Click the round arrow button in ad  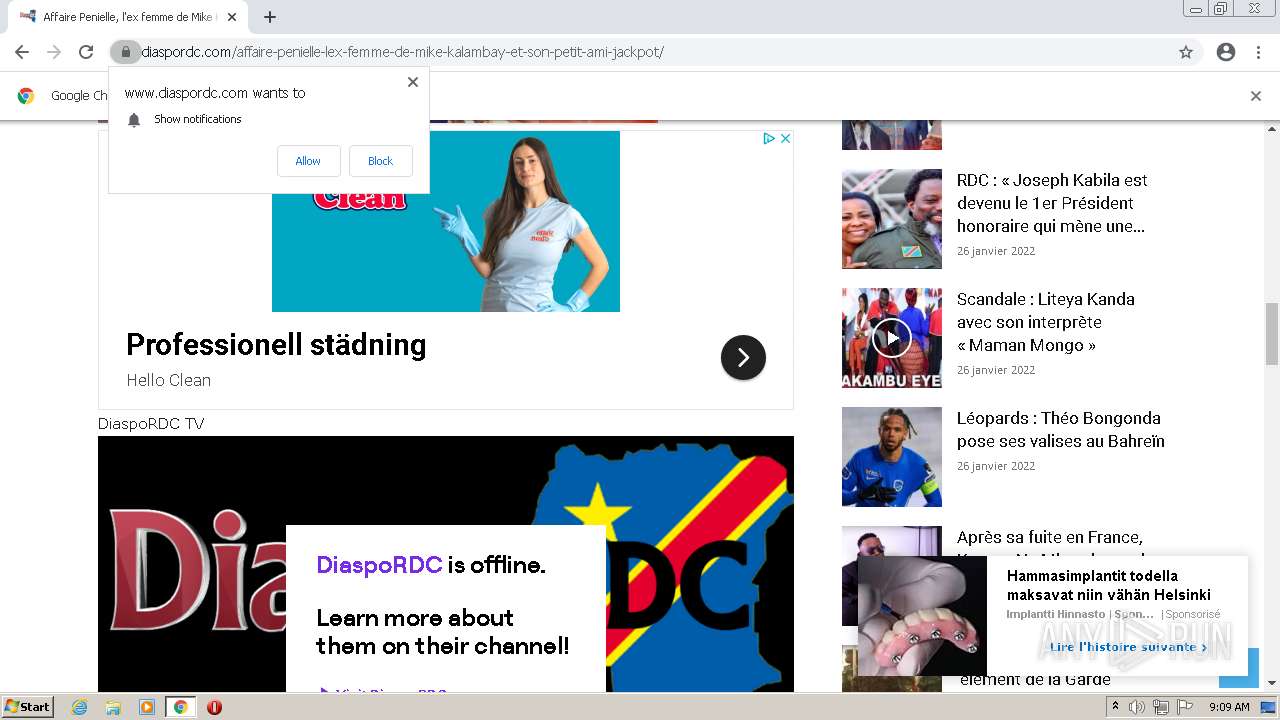coord(743,358)
